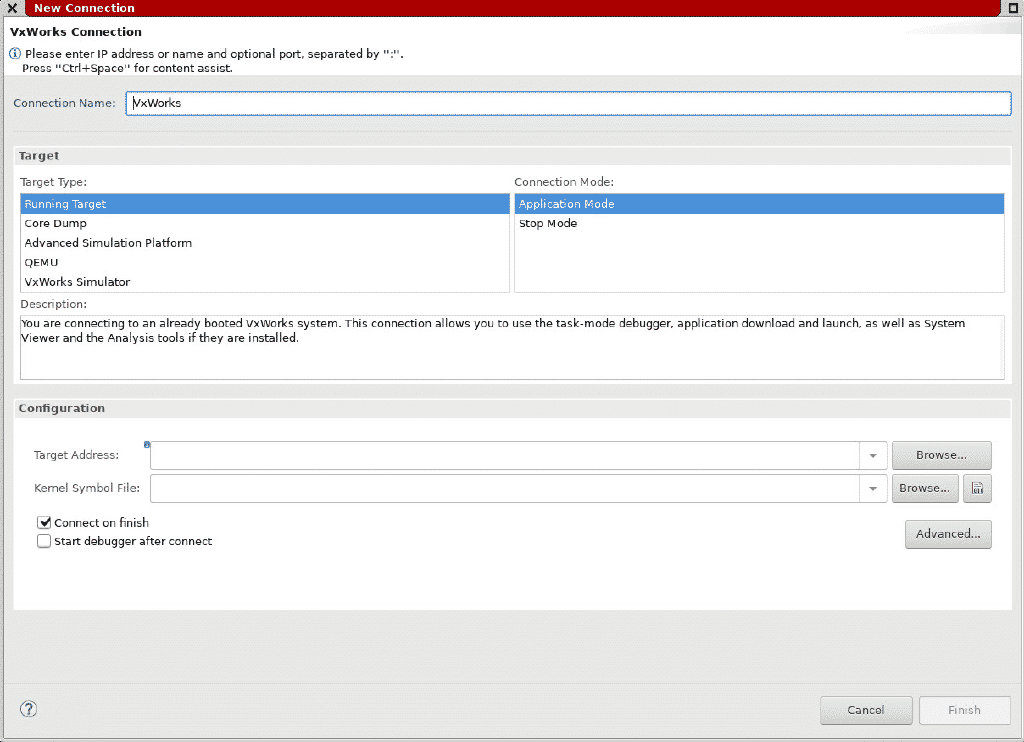
Task: Click Browse next to Kernel Symbol File
Action: click(925, 488)
